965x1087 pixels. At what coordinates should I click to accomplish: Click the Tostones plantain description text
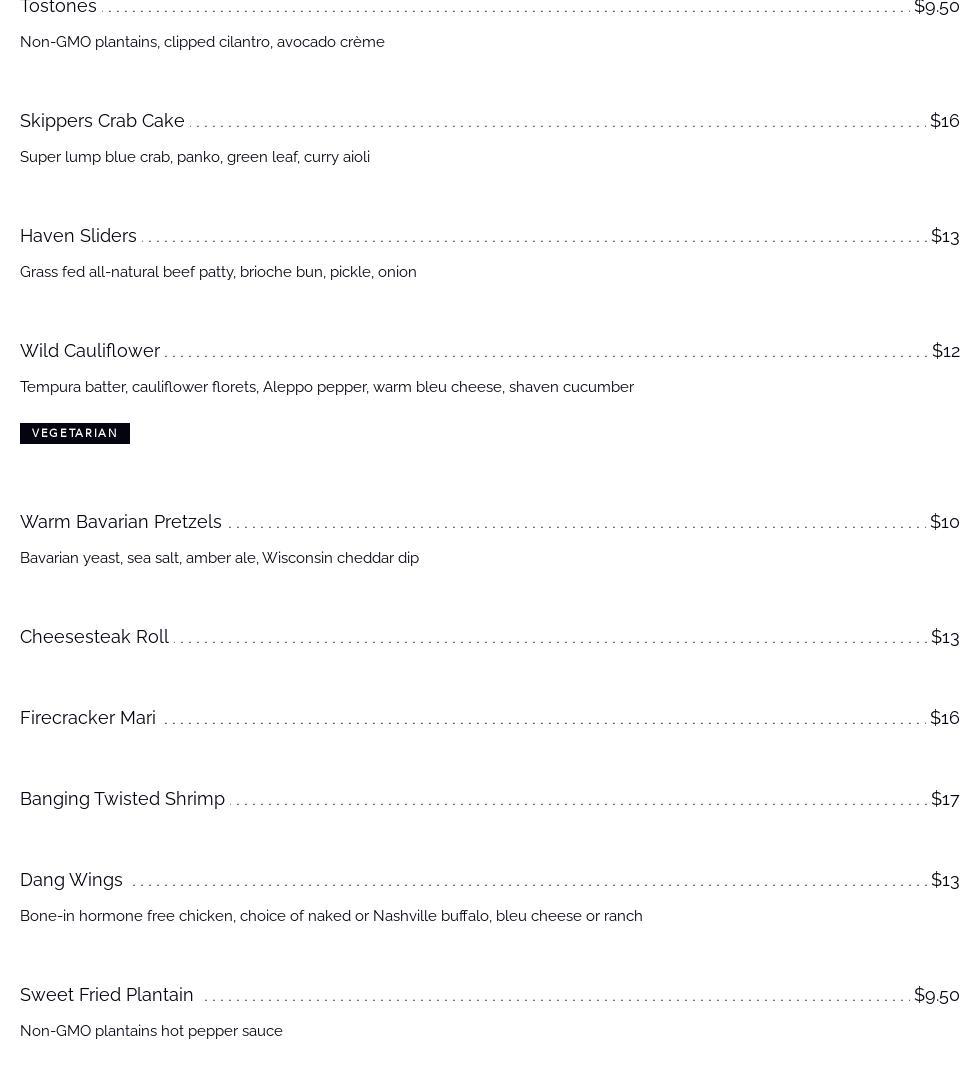point(202,42)
